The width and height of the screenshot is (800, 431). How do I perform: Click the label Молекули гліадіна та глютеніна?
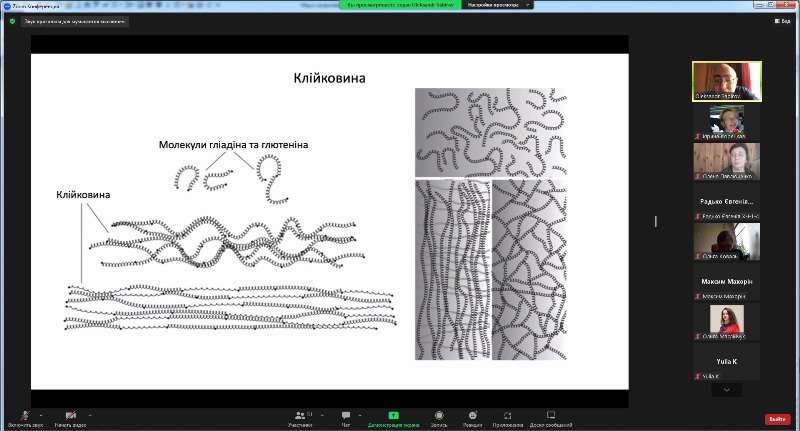233,145
